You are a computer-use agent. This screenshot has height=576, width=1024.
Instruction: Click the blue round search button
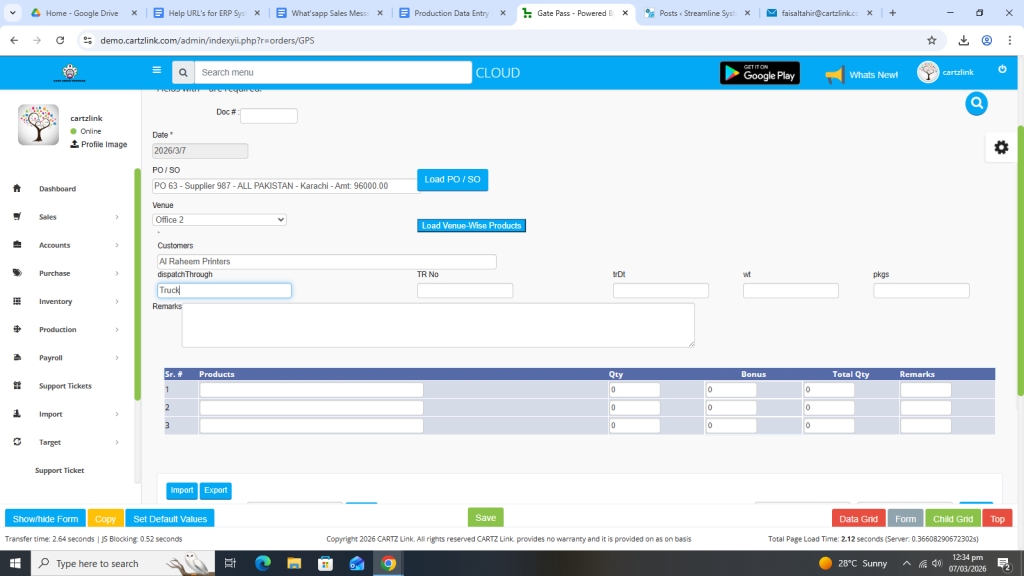977,103
